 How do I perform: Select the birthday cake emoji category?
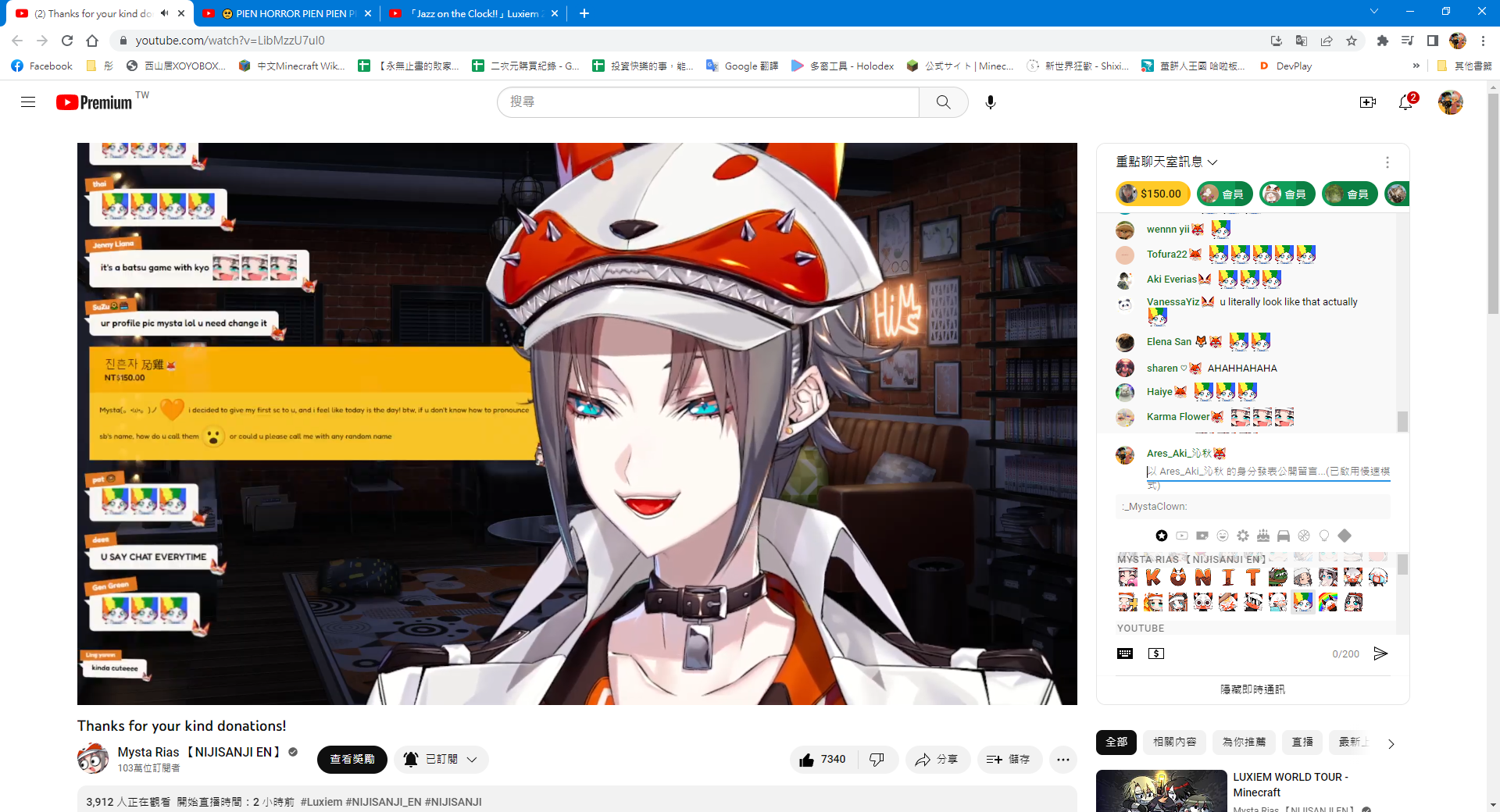1263,536
